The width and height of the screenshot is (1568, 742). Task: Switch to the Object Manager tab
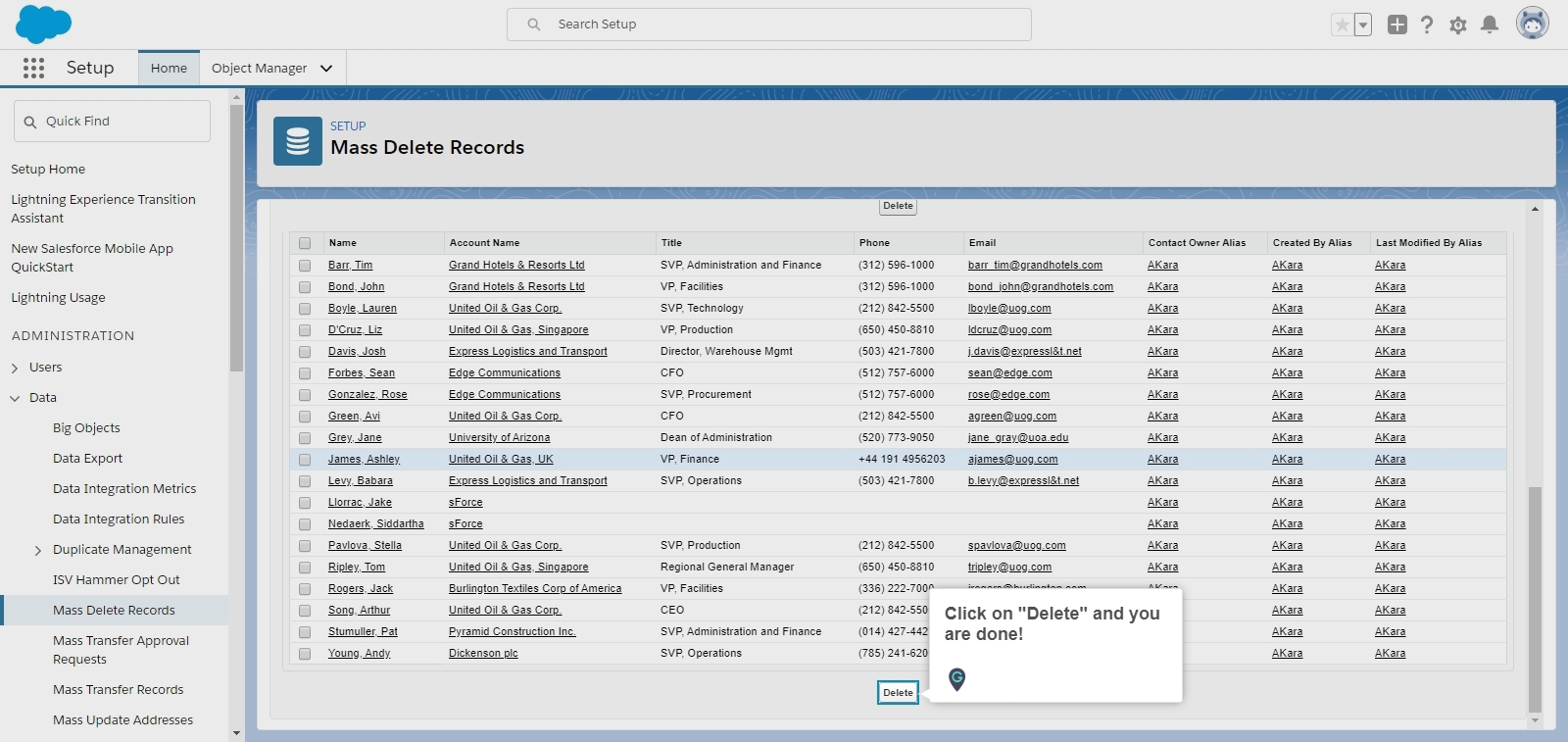[x=259, y=68]
